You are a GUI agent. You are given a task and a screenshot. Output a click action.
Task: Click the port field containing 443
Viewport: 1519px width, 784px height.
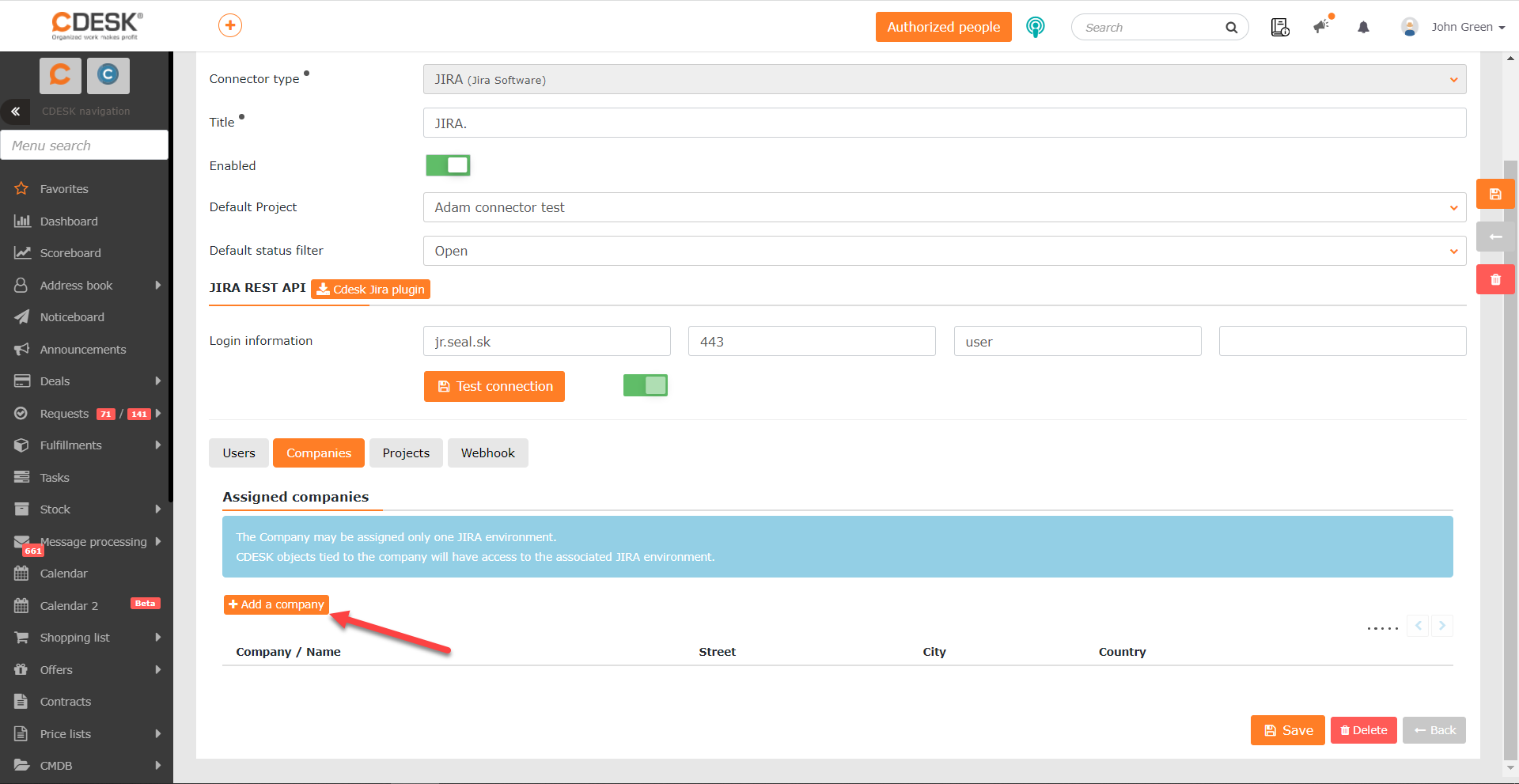(x=812, y=342)
